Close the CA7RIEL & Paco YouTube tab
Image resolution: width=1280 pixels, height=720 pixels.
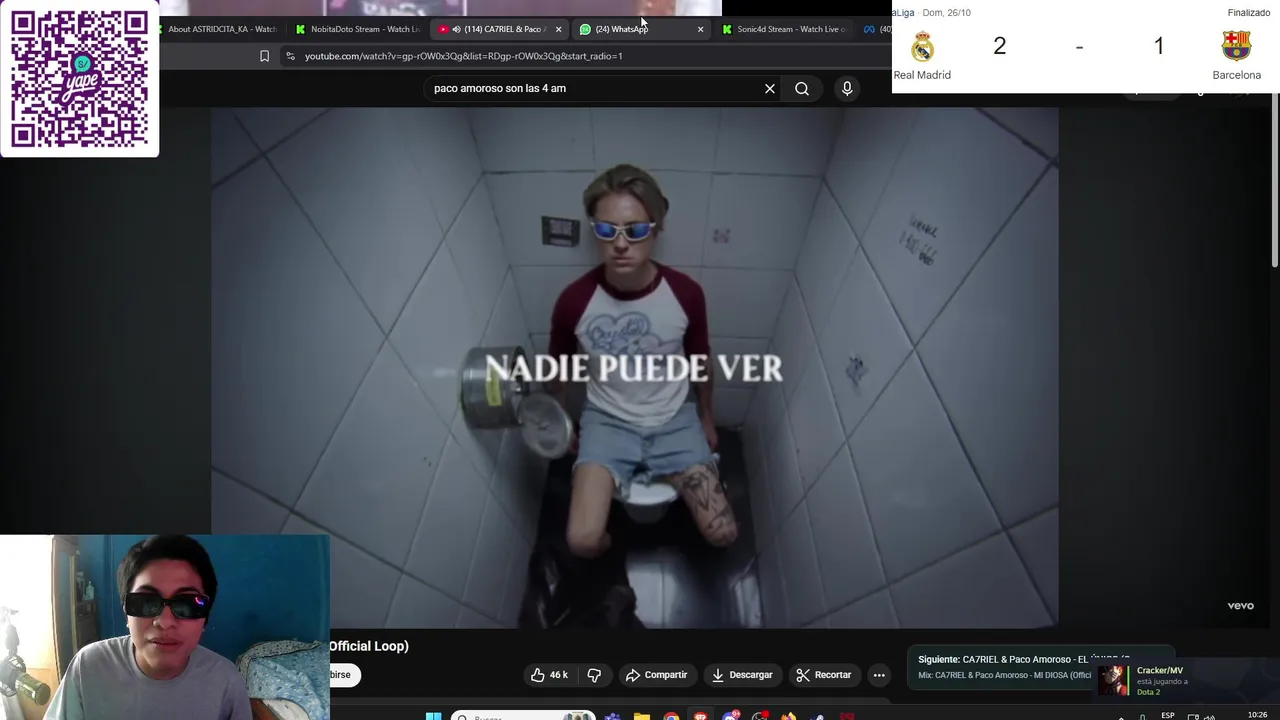(x=558, y=29)
